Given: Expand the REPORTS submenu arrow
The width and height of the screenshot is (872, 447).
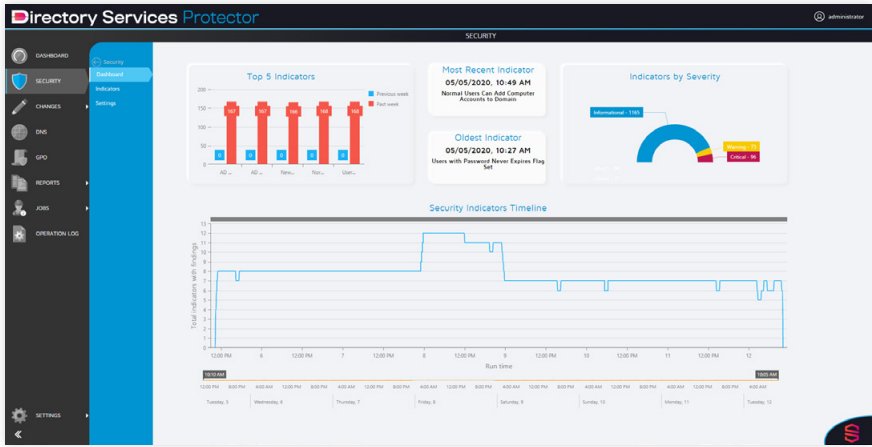Looking at the screenshot, I should (x=87, y=183).
